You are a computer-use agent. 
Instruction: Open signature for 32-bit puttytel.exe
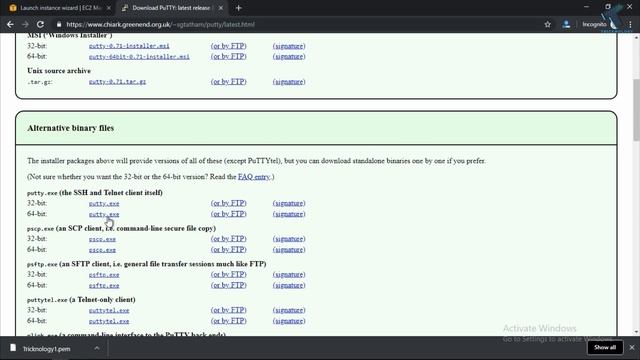[289, 310]
